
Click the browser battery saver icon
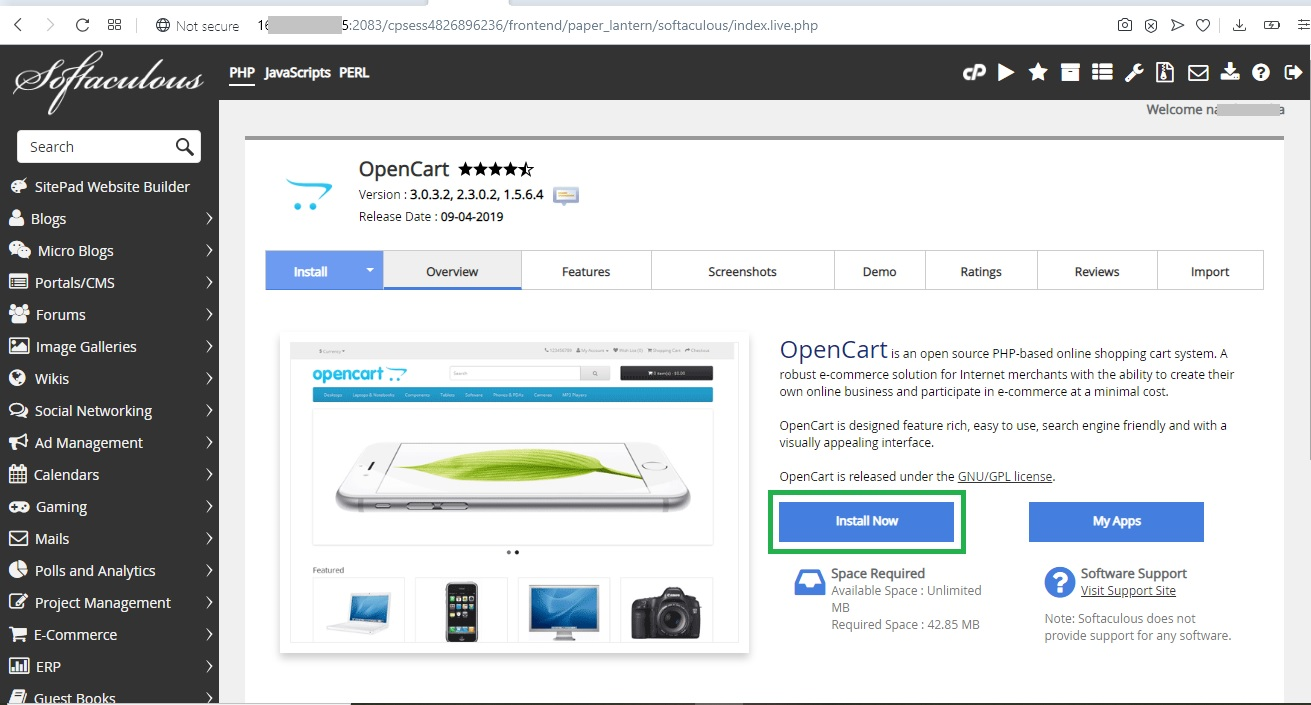[x=1271, y=25]
